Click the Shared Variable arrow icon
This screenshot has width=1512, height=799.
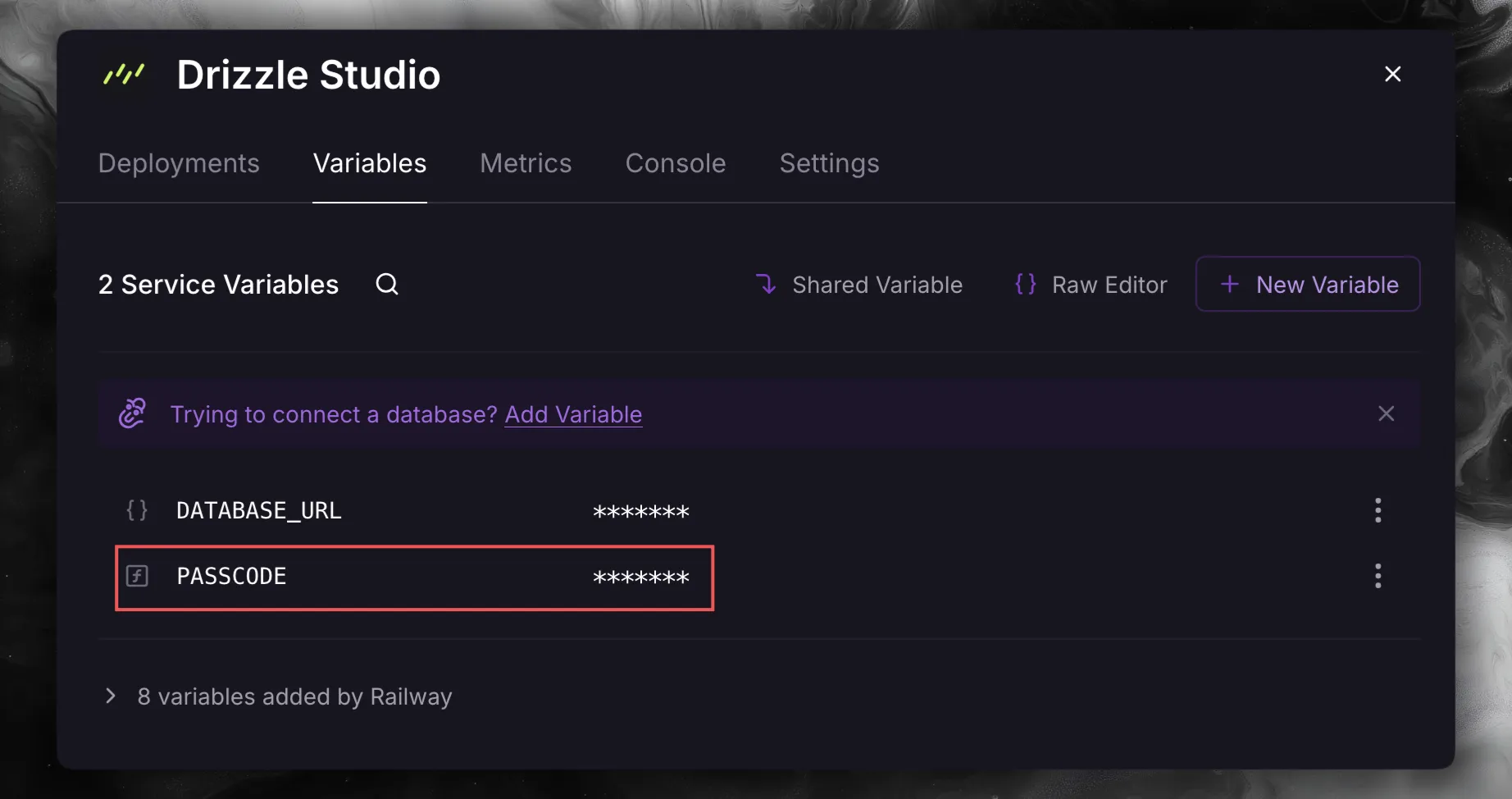click(766, 284)
